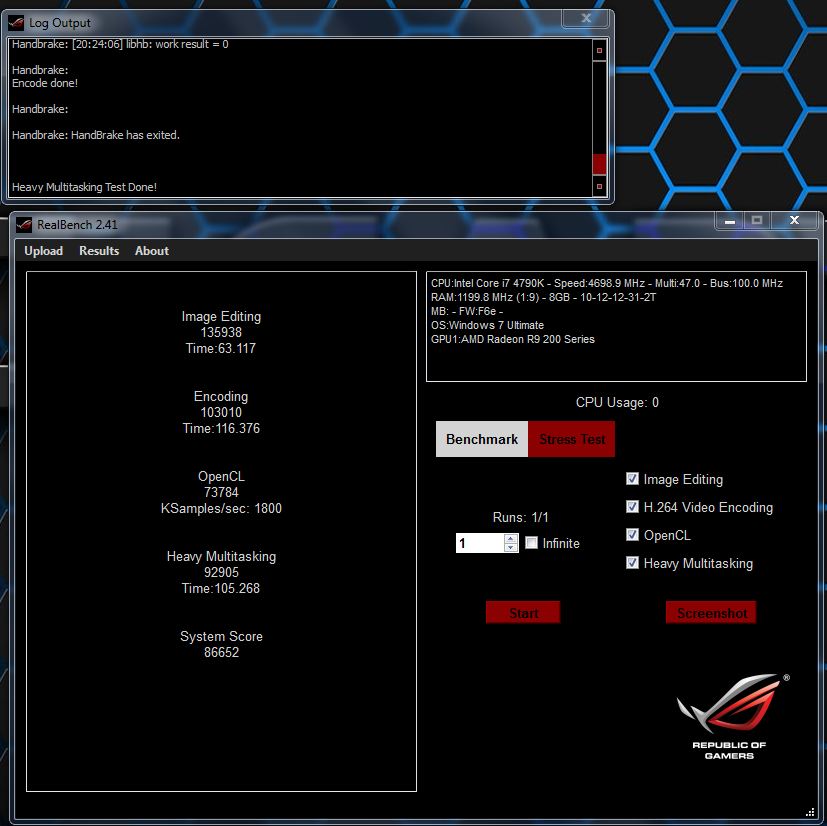Uncheck the Image Editing checkbox

click(632, 479)
